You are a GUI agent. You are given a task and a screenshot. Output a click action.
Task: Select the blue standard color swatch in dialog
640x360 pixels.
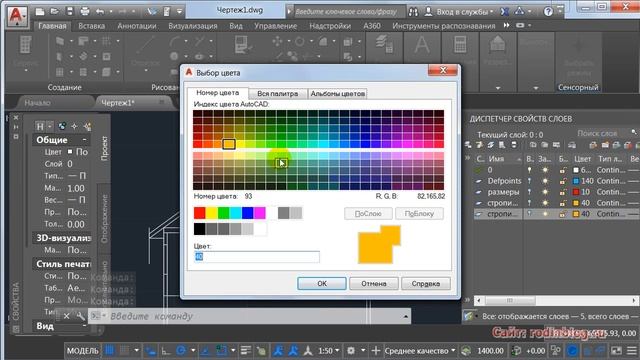248,213
